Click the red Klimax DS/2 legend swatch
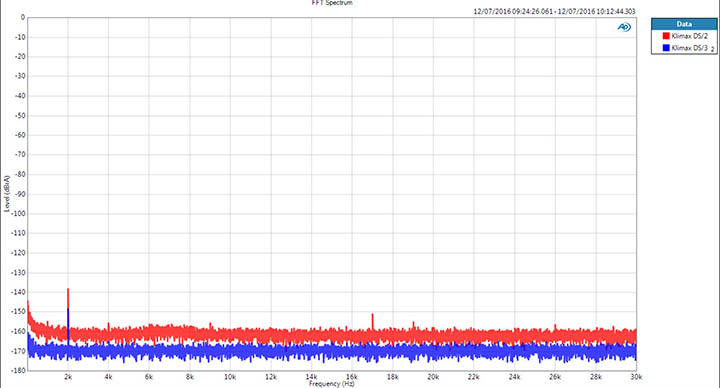The width and height of the screenshot is (720, 388). (x=666, y=36)
